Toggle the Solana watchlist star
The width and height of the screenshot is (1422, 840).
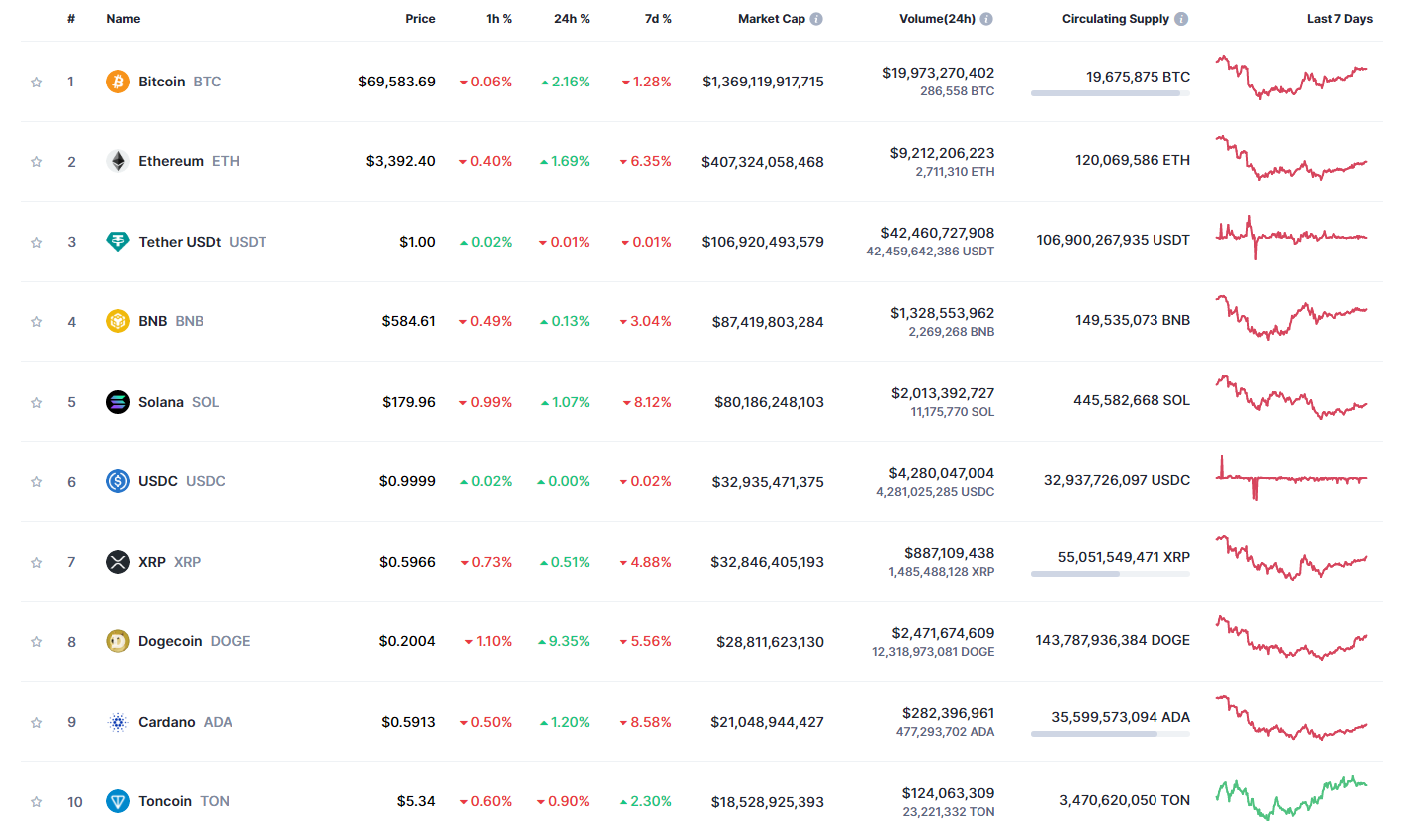(37, 402)
